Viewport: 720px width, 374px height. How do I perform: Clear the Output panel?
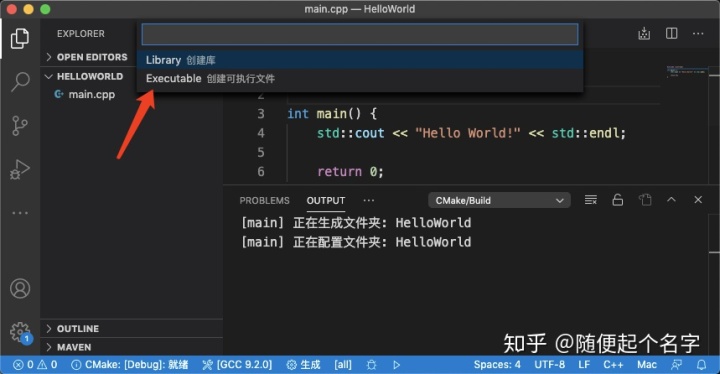(x=591, y=200)
